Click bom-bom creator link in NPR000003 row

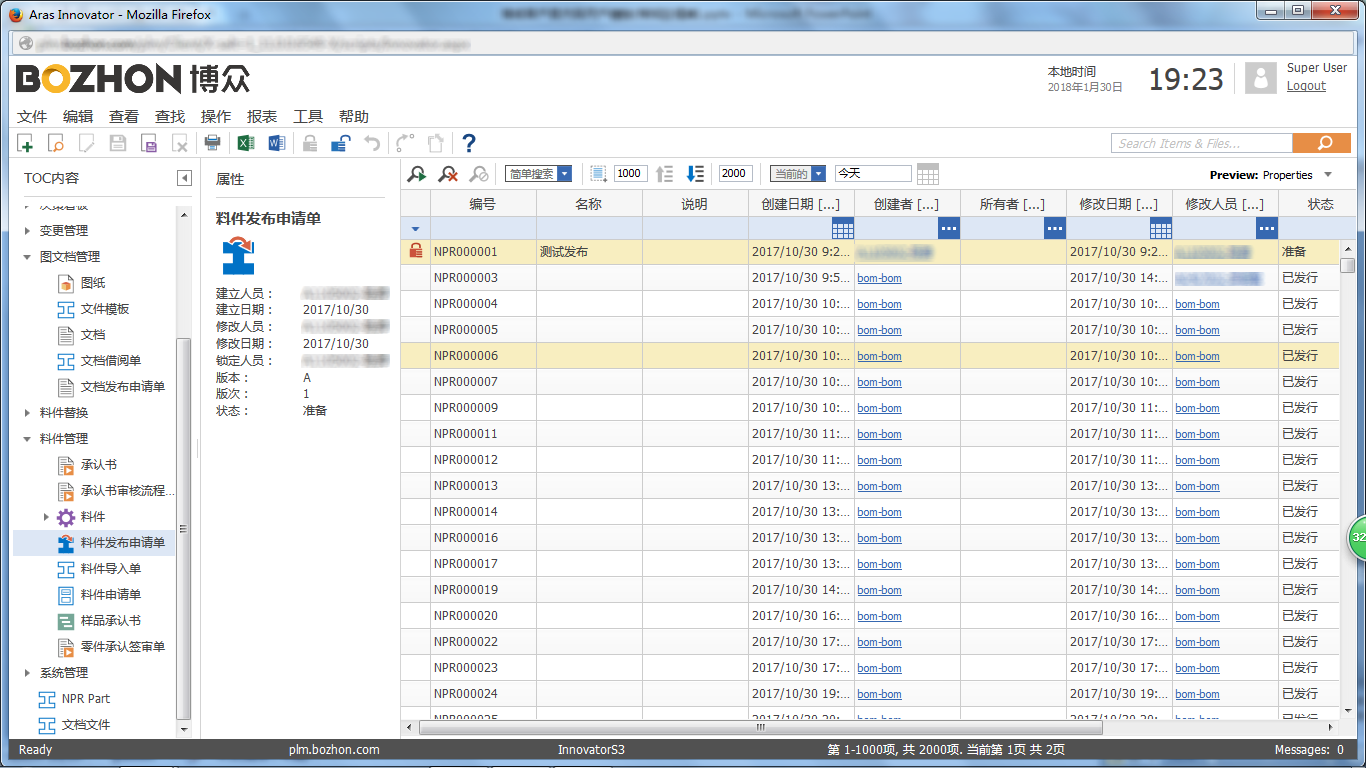879,278
